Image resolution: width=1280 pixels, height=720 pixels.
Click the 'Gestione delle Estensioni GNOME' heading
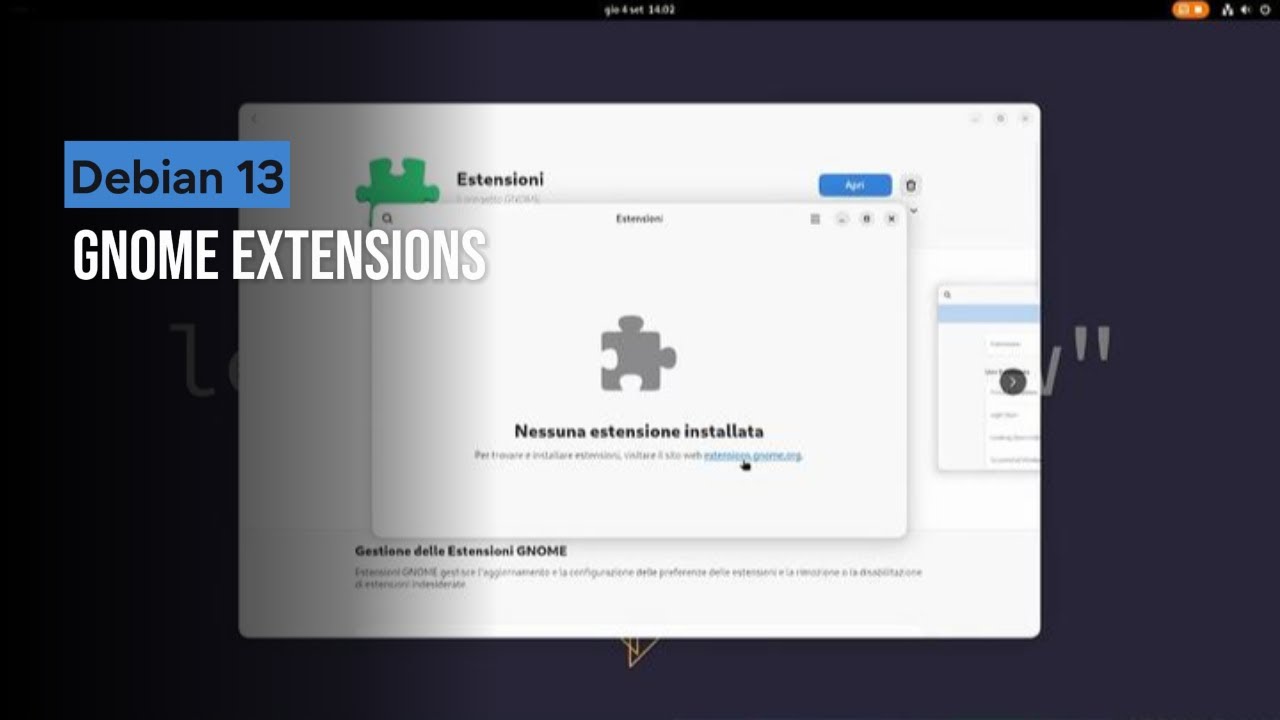(461, 551)
